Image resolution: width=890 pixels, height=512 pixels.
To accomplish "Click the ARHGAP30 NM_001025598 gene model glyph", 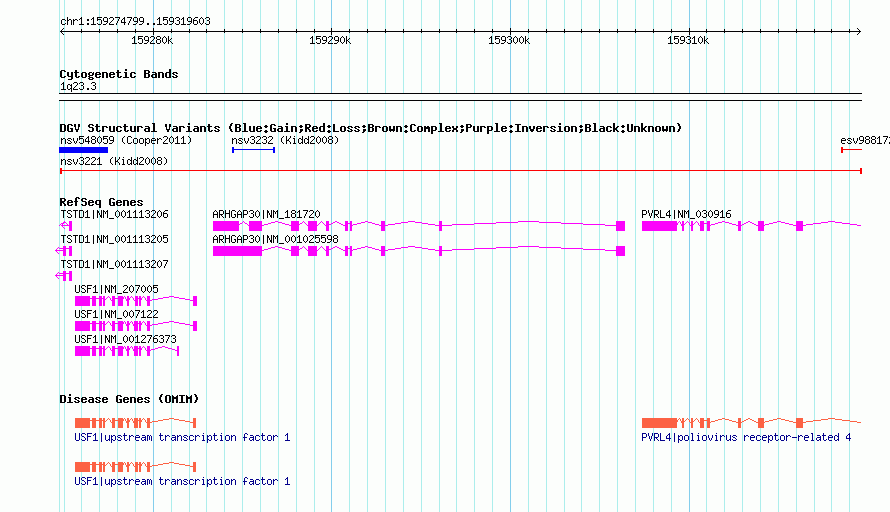I will (x=419, y=251).
